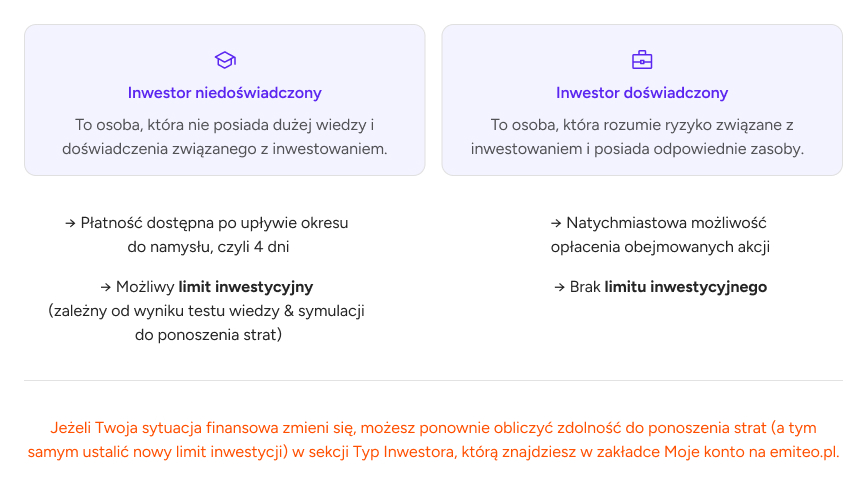
Task: Select the "Inwestor niedoświadczony" heading
Action: [x=225, y=93]
